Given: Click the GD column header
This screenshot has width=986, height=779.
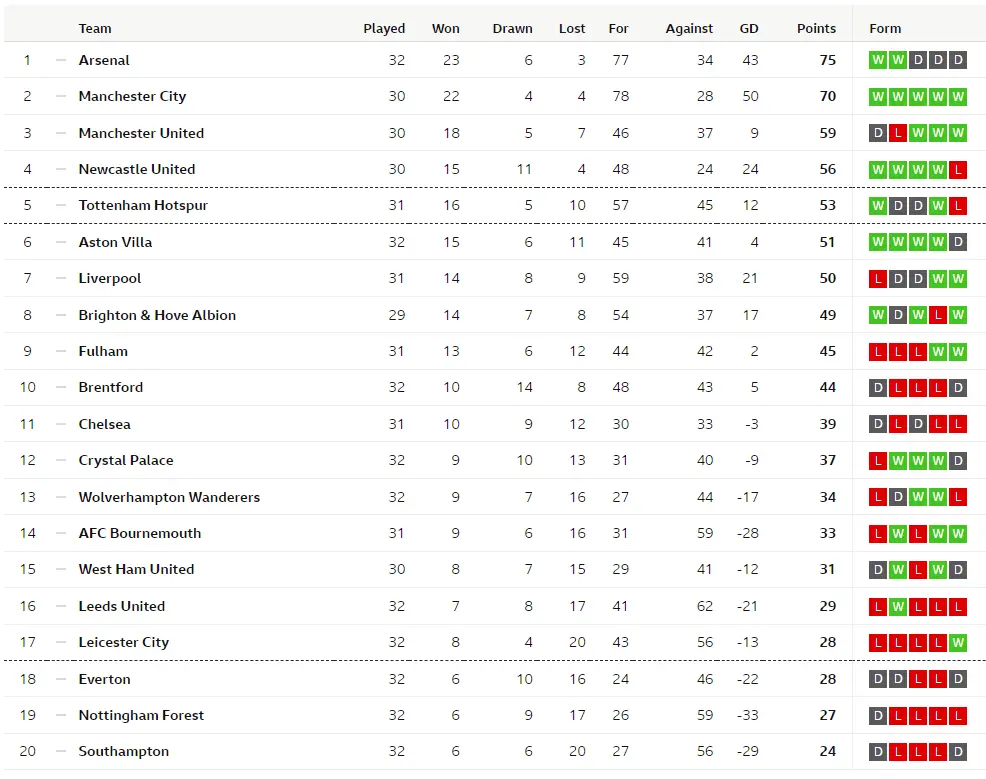Looking at the screenshot, I should tap(749, 28).
